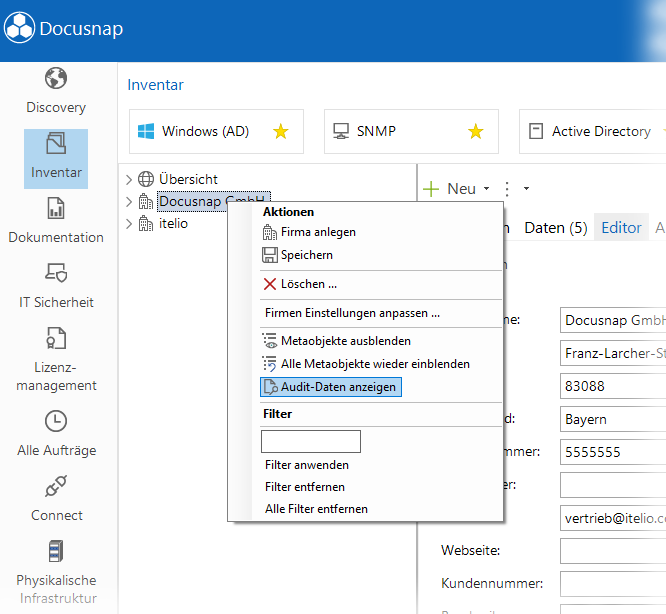Open the Lizenzmanagement certificate icon
Image resolution: width=666 pixels, height=614 pixels.
[56, 338]
